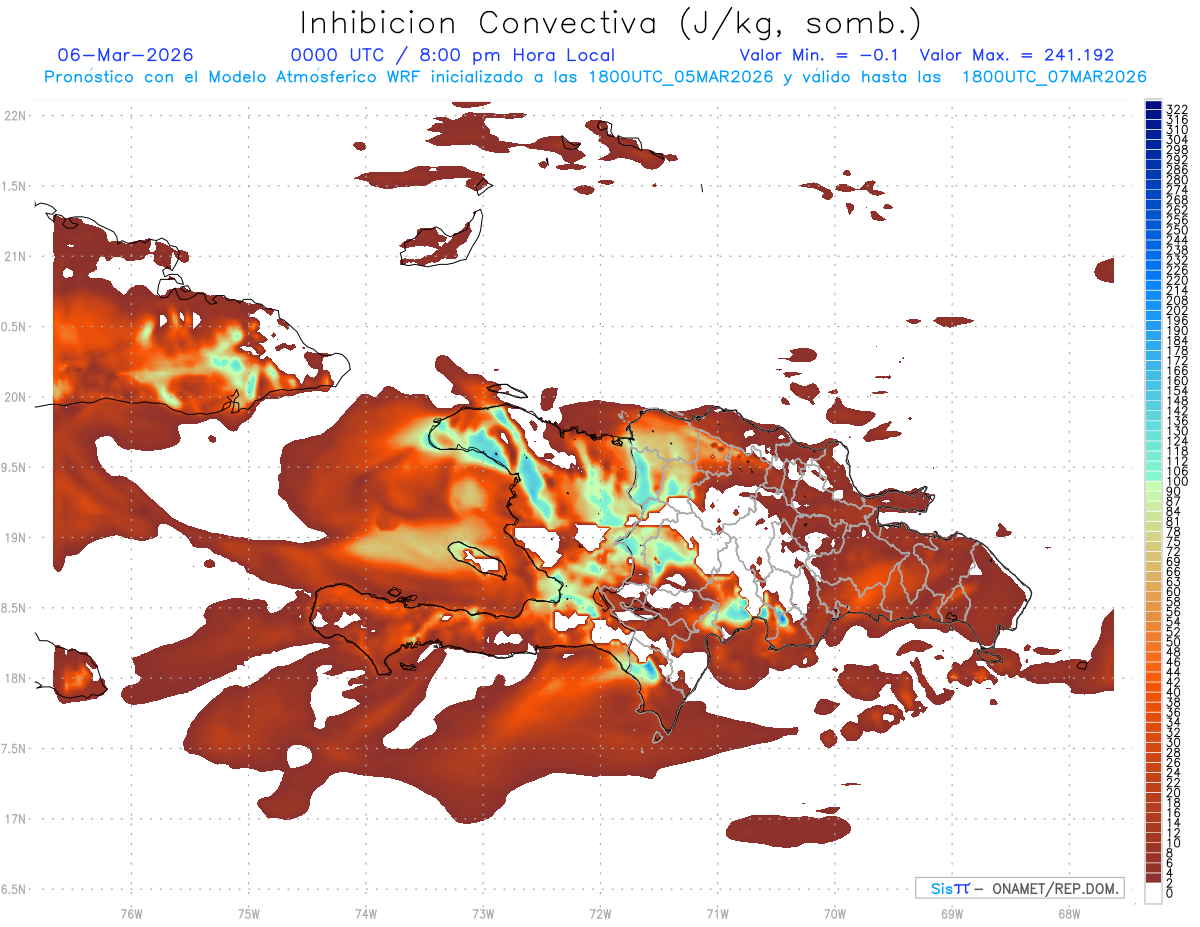The height and width of the screenshot is (927, 1200).
Task: Click the '17N' latitude label
Action: pos(14,819)
